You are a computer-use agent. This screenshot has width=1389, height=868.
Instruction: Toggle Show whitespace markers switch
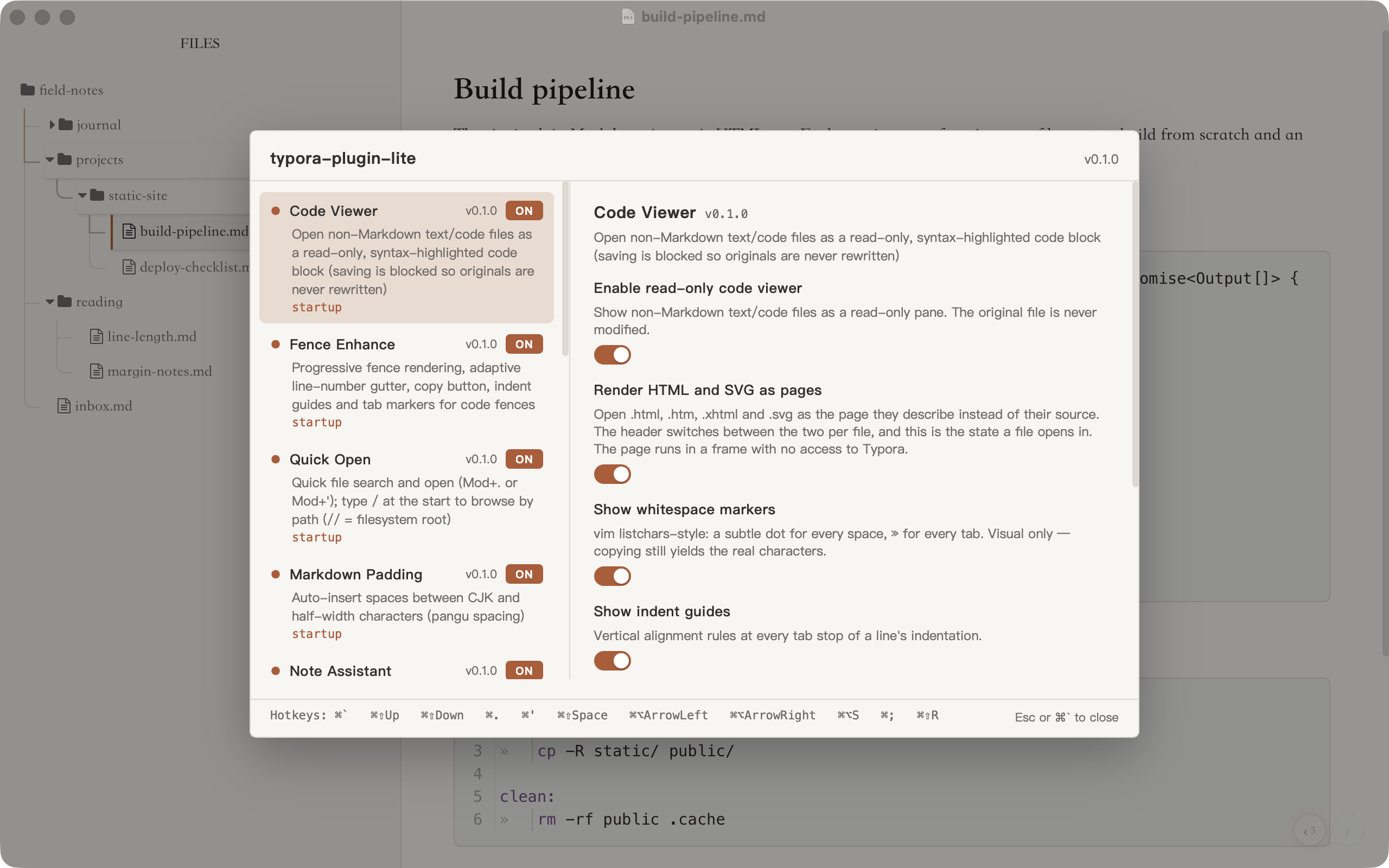pyautogui.click(x=612, y=576)
